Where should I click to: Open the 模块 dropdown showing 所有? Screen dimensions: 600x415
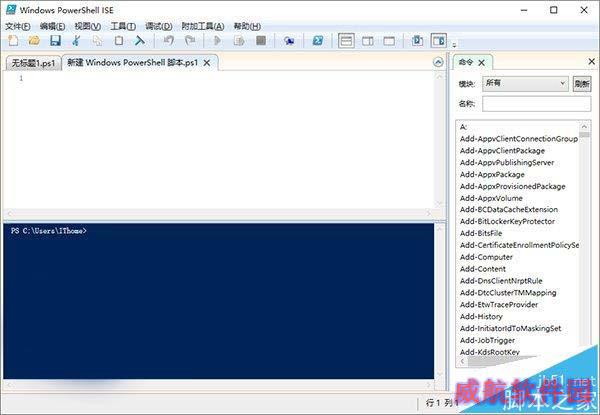[x=525, y=83]
